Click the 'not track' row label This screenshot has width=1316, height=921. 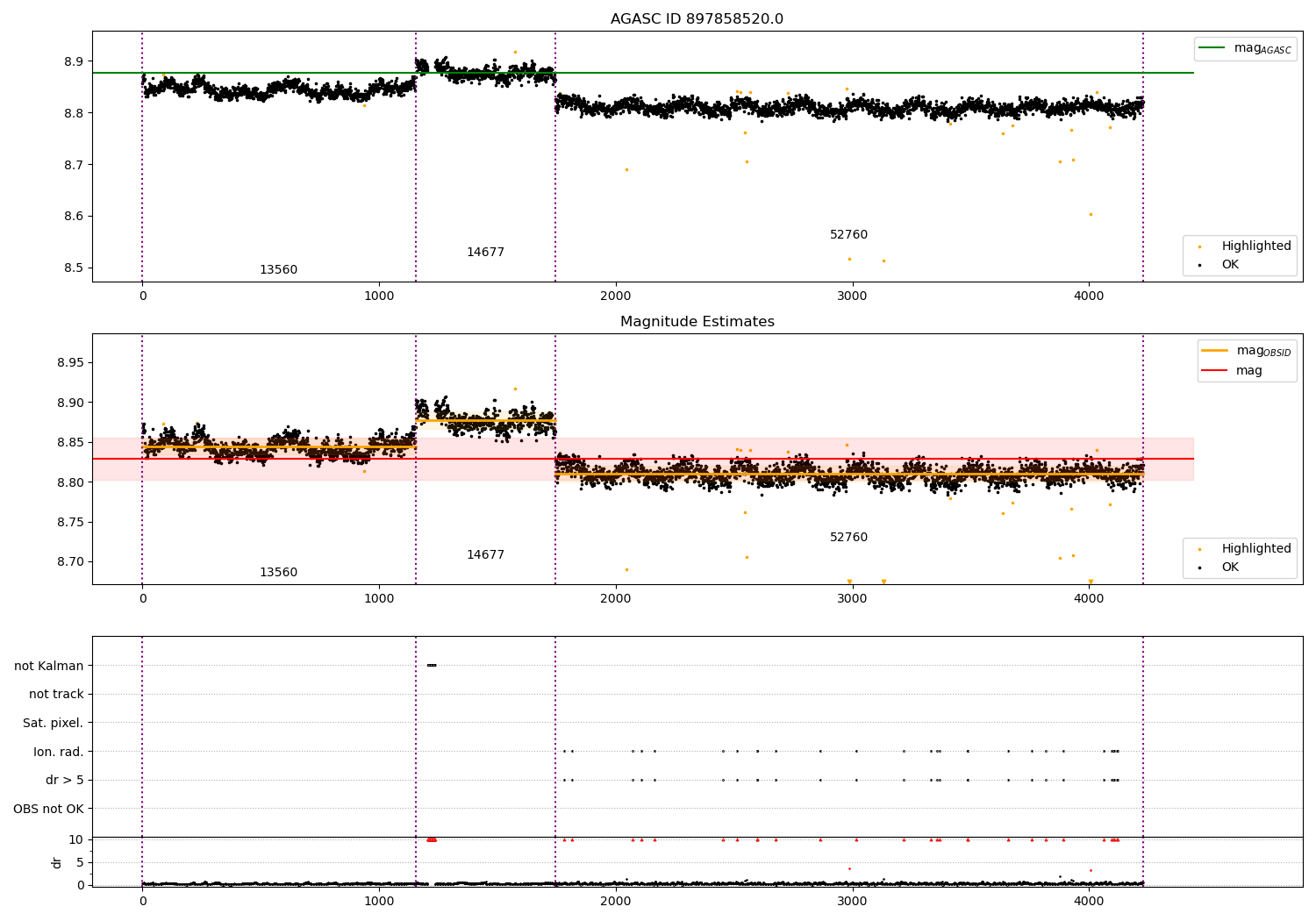pyautogui.click(x=56, y=695)
